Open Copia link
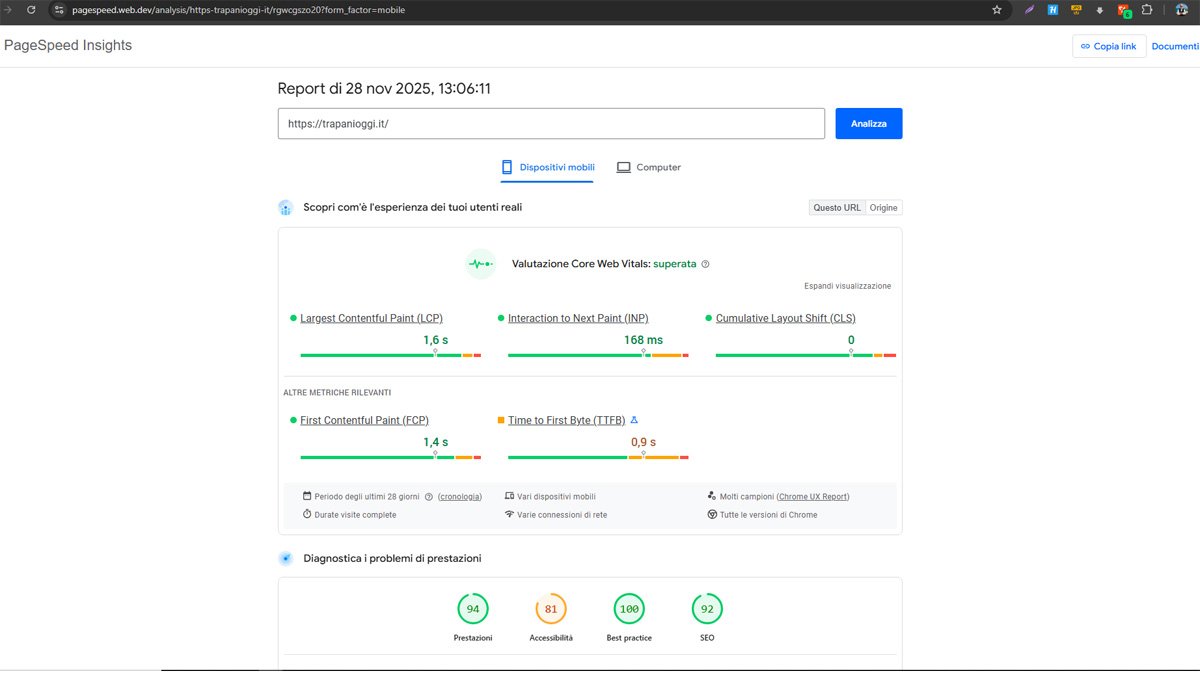This screenshot has height=675, width=1200. (x=1109, y=45)
